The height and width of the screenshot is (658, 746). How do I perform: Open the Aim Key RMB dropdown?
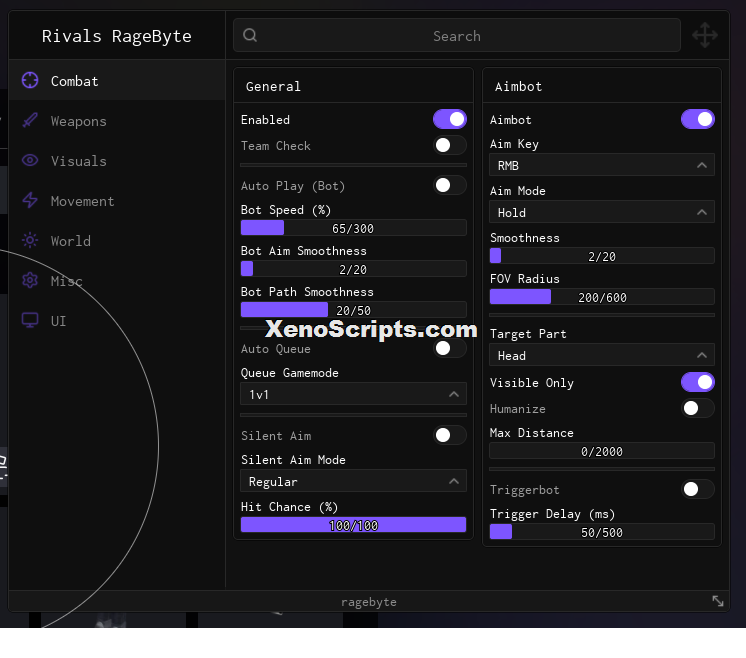point(602,165)
